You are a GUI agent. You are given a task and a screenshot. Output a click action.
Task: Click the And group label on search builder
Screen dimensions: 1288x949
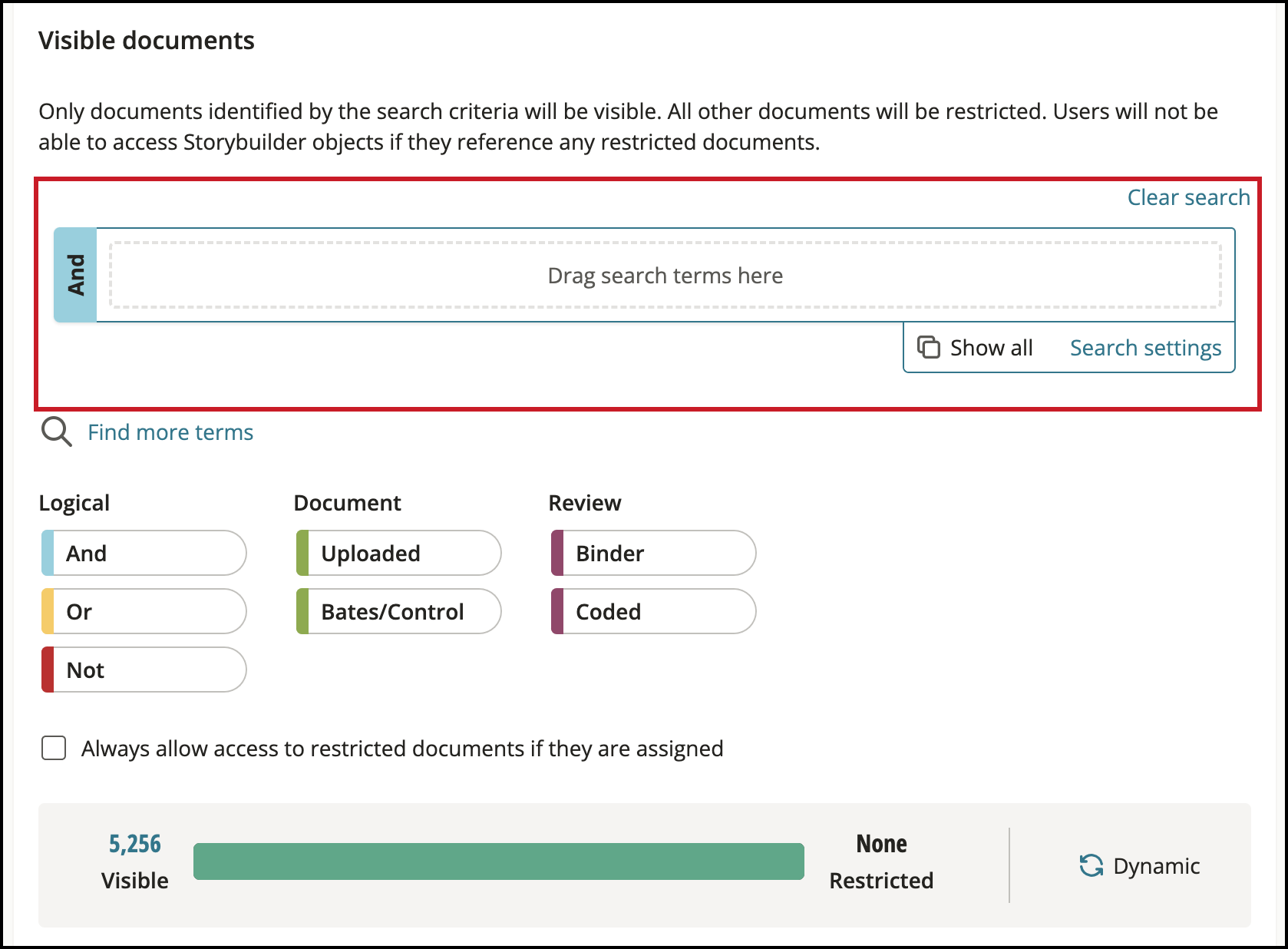pyautogui.click(x=75, y=275)
